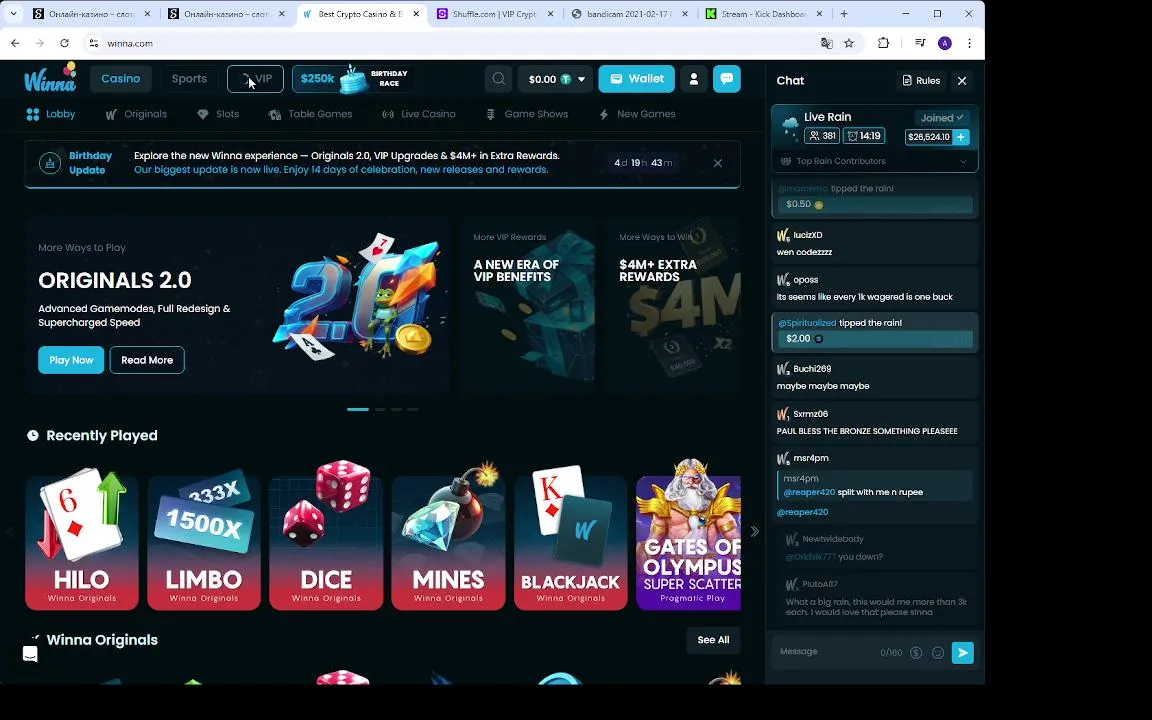
Task: Open the LIMBO game
Action: 204,540
